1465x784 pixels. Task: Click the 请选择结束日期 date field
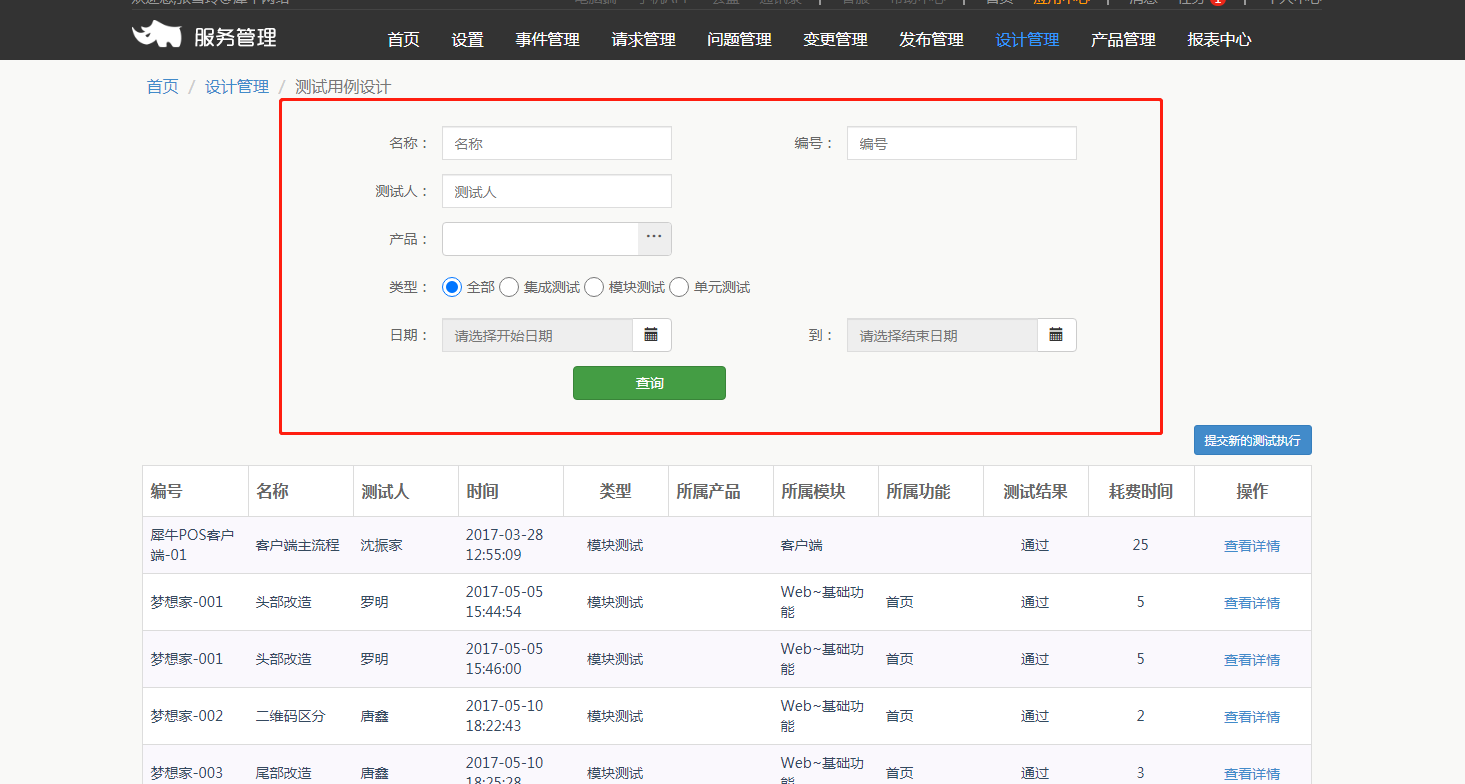pyautogui.click(x=942, y=335)
